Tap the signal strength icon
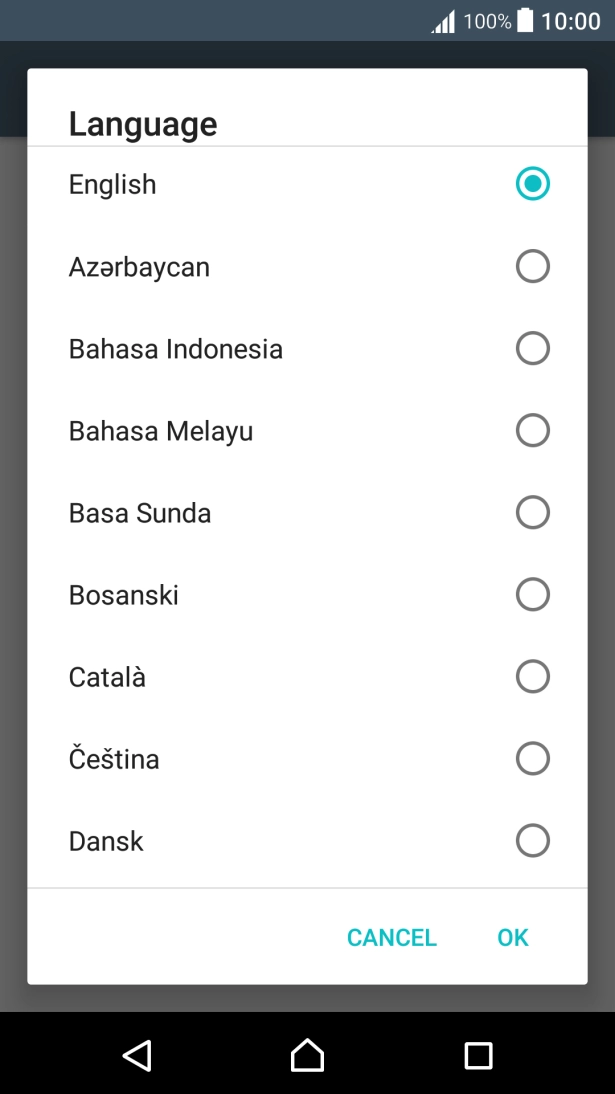The height and width of the screenshot is (1094, 615). [x=443, y=21]
